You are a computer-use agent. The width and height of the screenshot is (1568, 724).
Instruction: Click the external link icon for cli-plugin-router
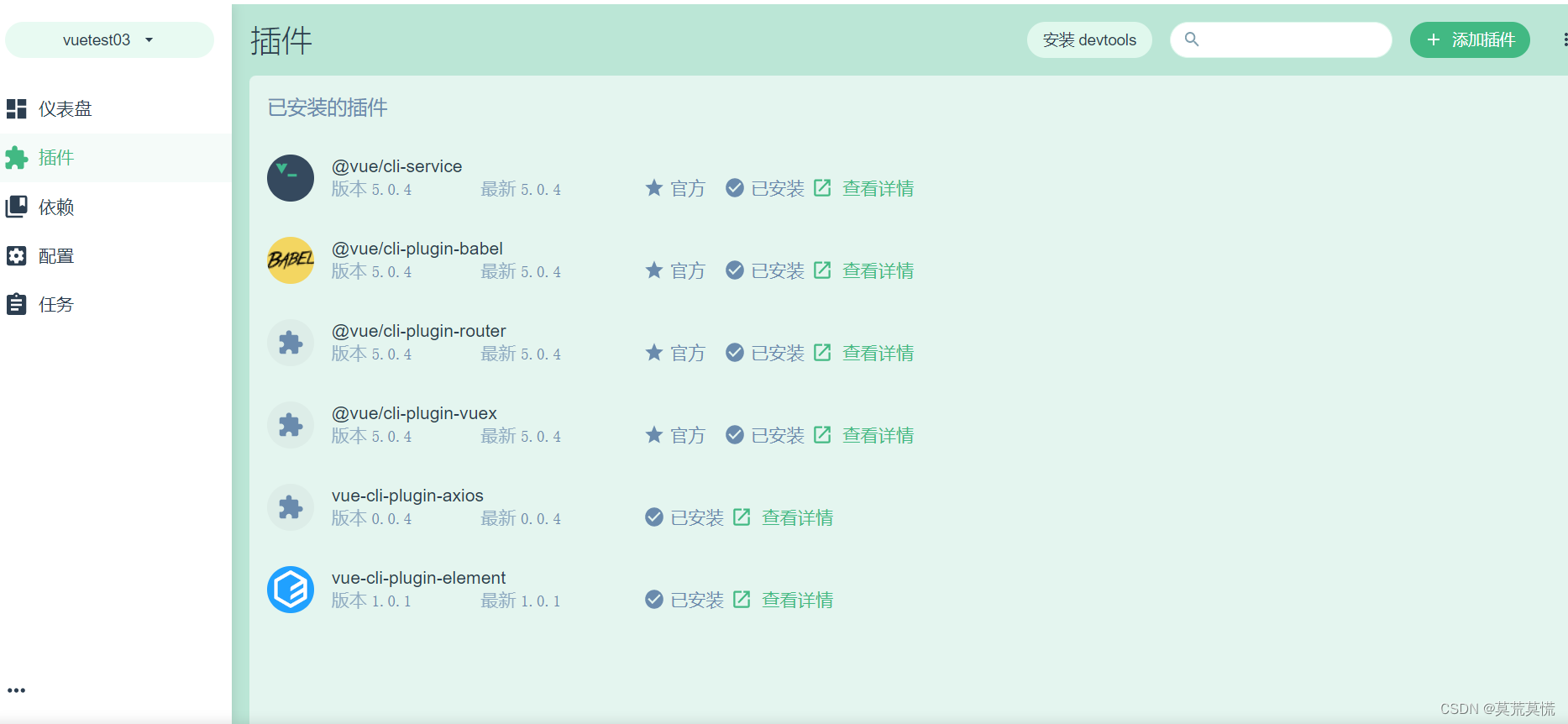pos(822,352)
